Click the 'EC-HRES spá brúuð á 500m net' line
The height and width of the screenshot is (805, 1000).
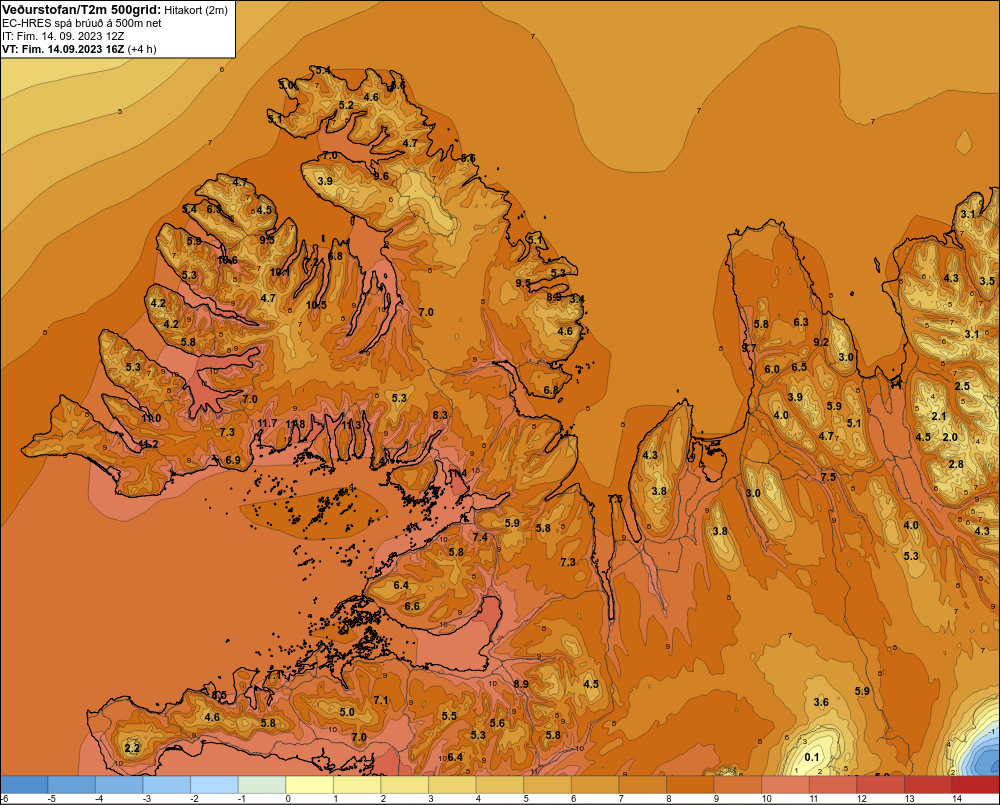(81, 23)
